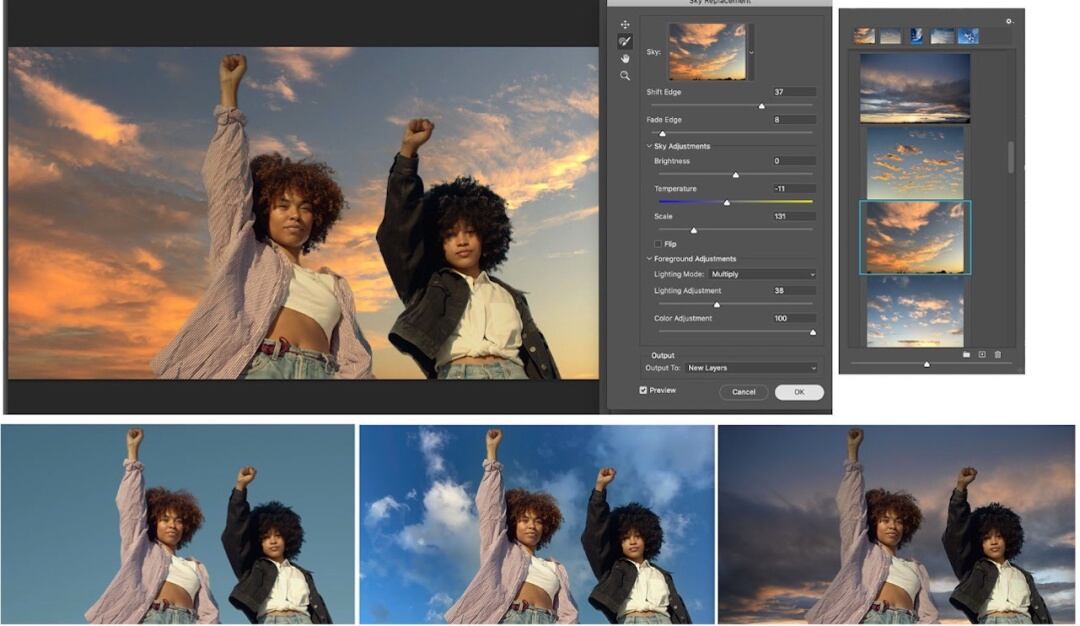Uncheck the Preview checkbox
Screen dimensions: 1080x626
tap(644, 390)
